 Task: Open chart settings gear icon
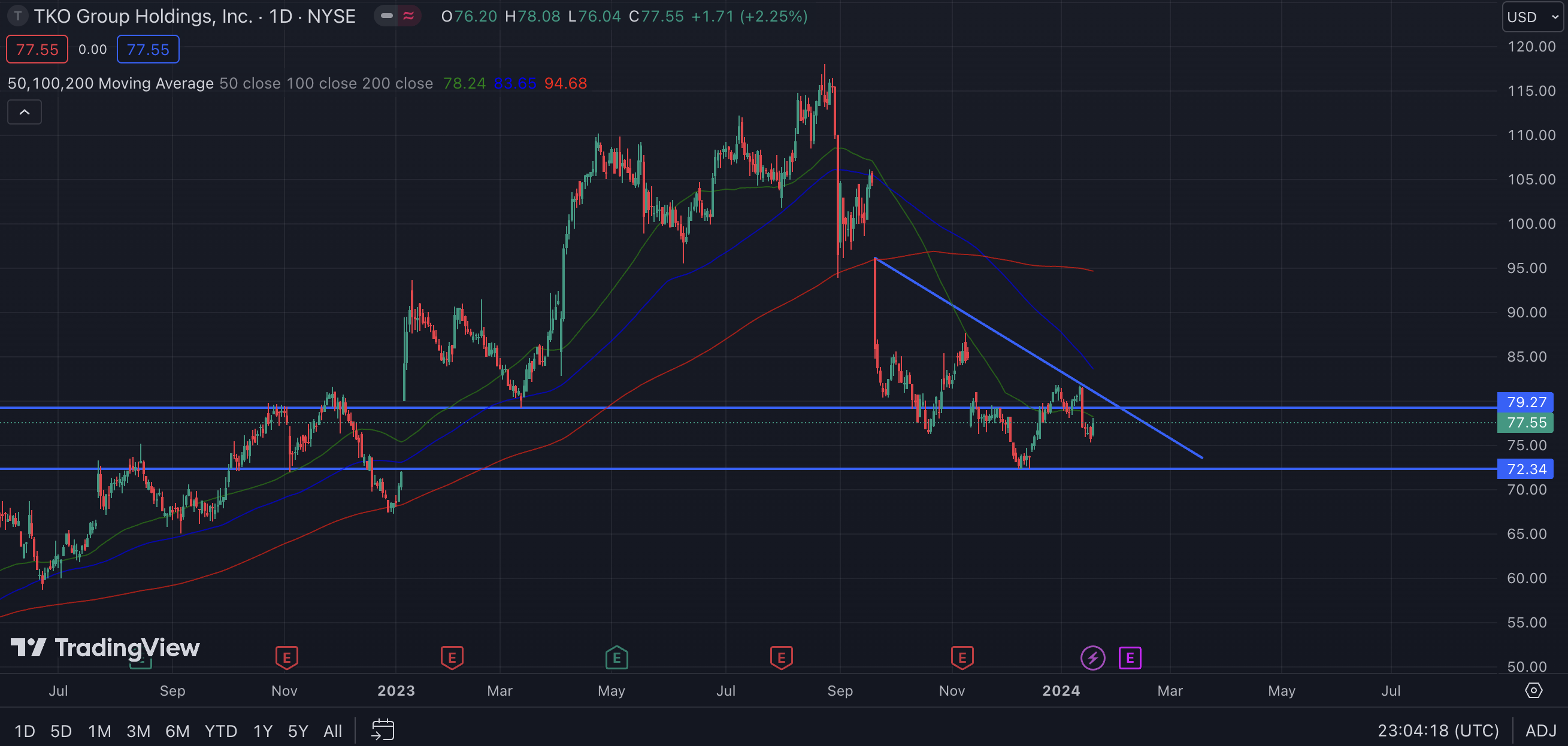click(1533, 691)
